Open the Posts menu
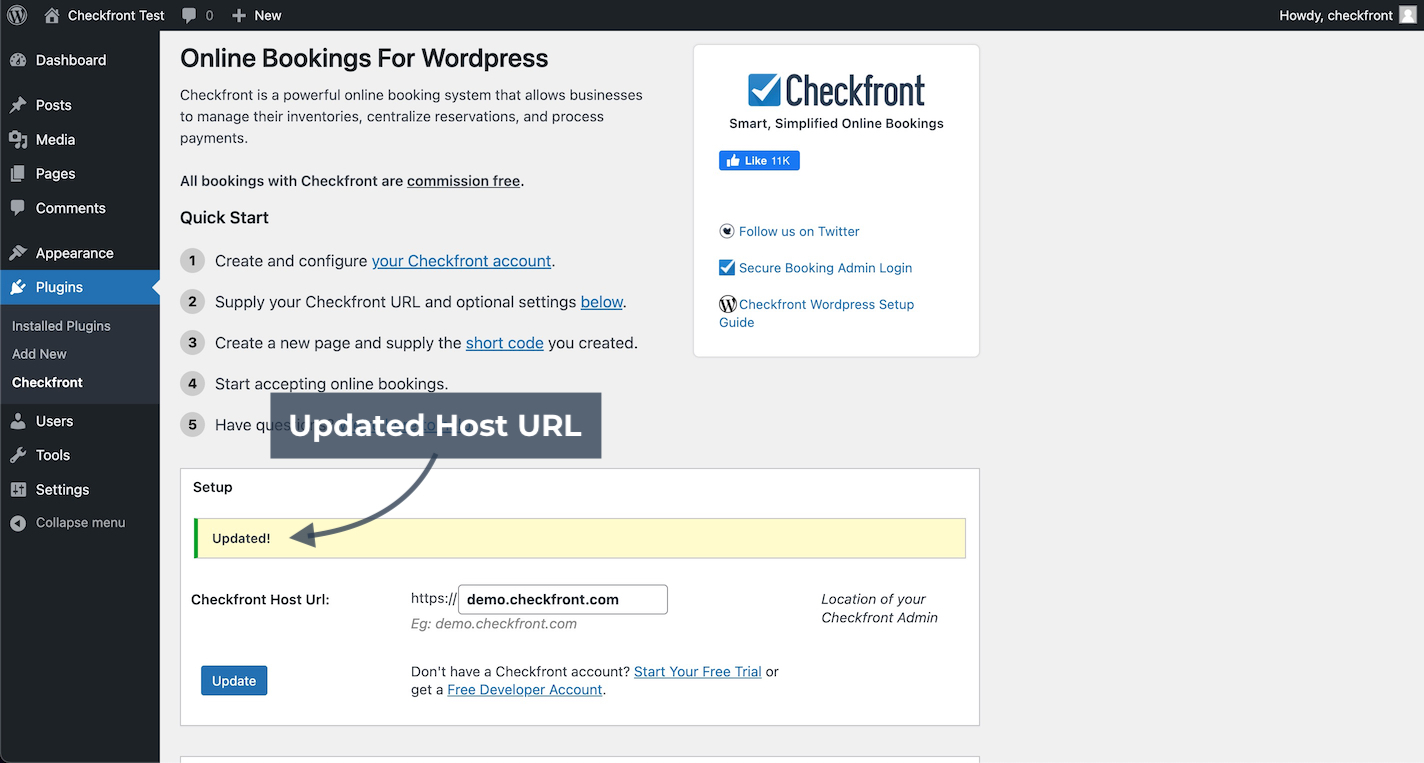 [54, 105]
